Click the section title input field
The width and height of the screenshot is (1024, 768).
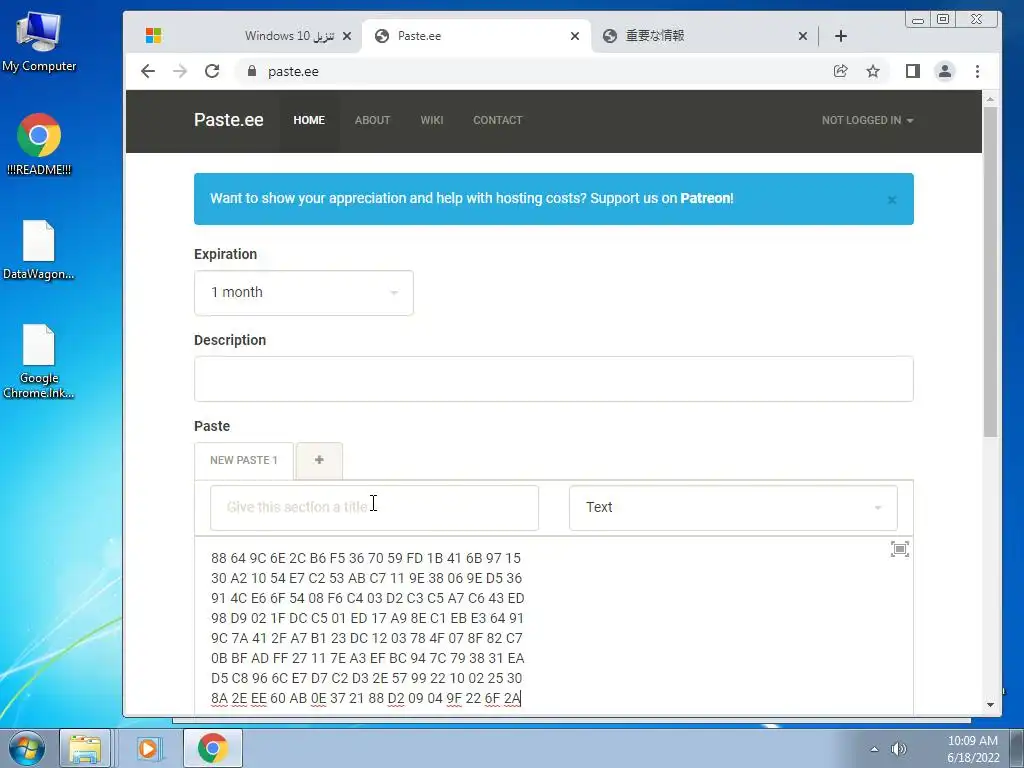[374, 507]
